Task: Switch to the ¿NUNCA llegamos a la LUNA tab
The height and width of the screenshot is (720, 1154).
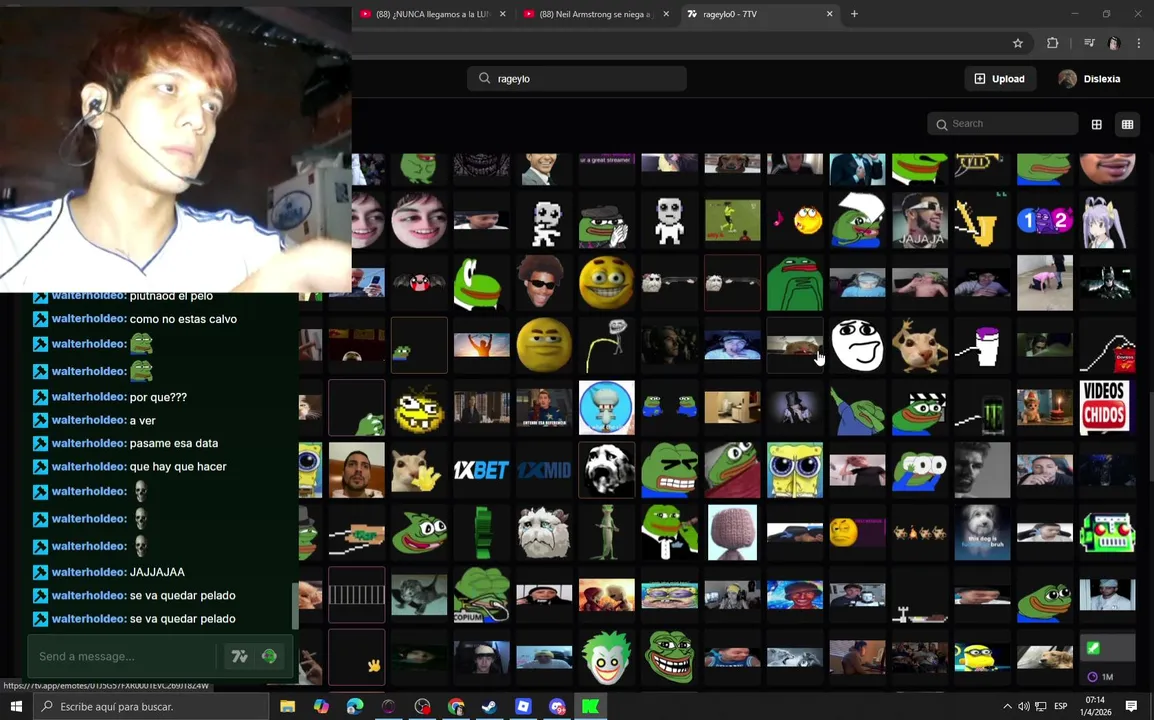Action: [x=433, y=14]
